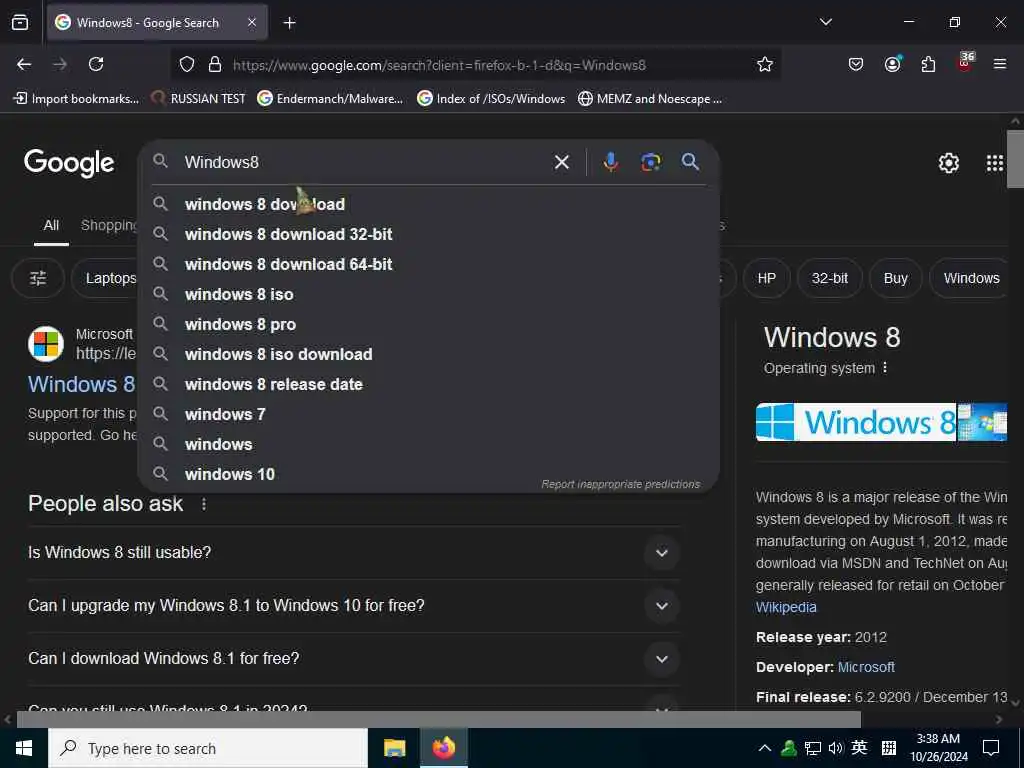Image resolution: width=1024 pixels, height=768 pixels.
Task: Select suggestion 'windows 7'
Action: point(428,414)
